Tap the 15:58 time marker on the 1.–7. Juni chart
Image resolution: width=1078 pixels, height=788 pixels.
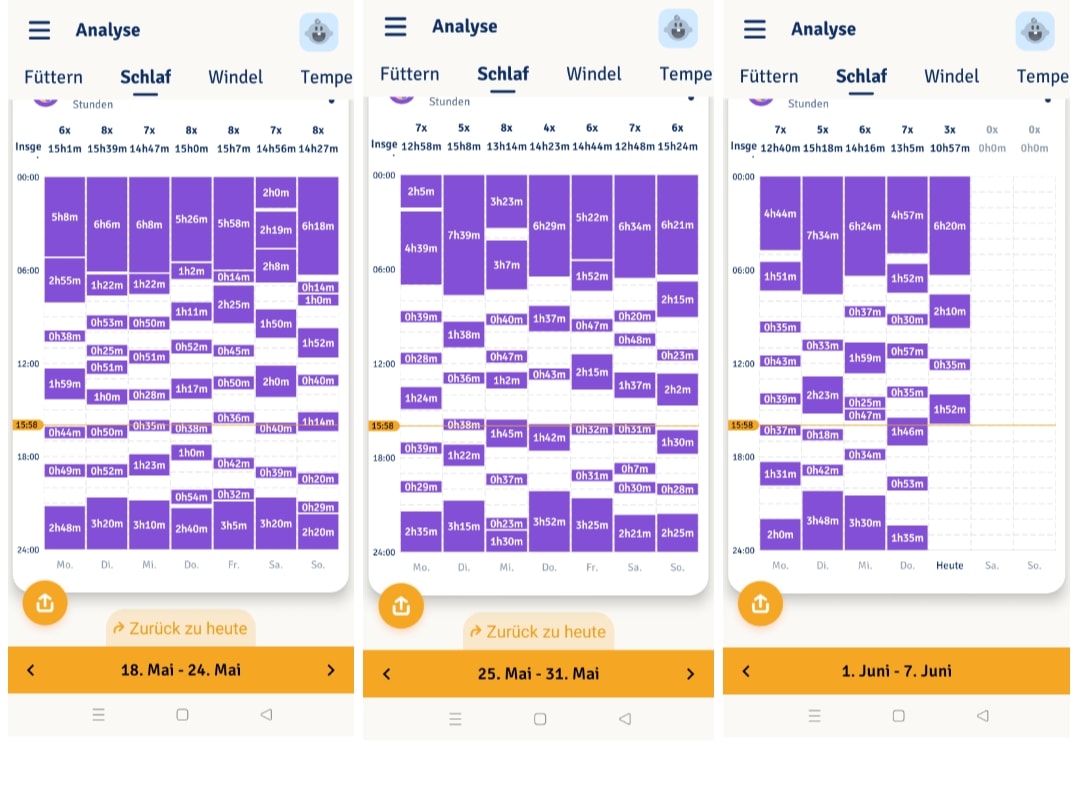point(742,425)
